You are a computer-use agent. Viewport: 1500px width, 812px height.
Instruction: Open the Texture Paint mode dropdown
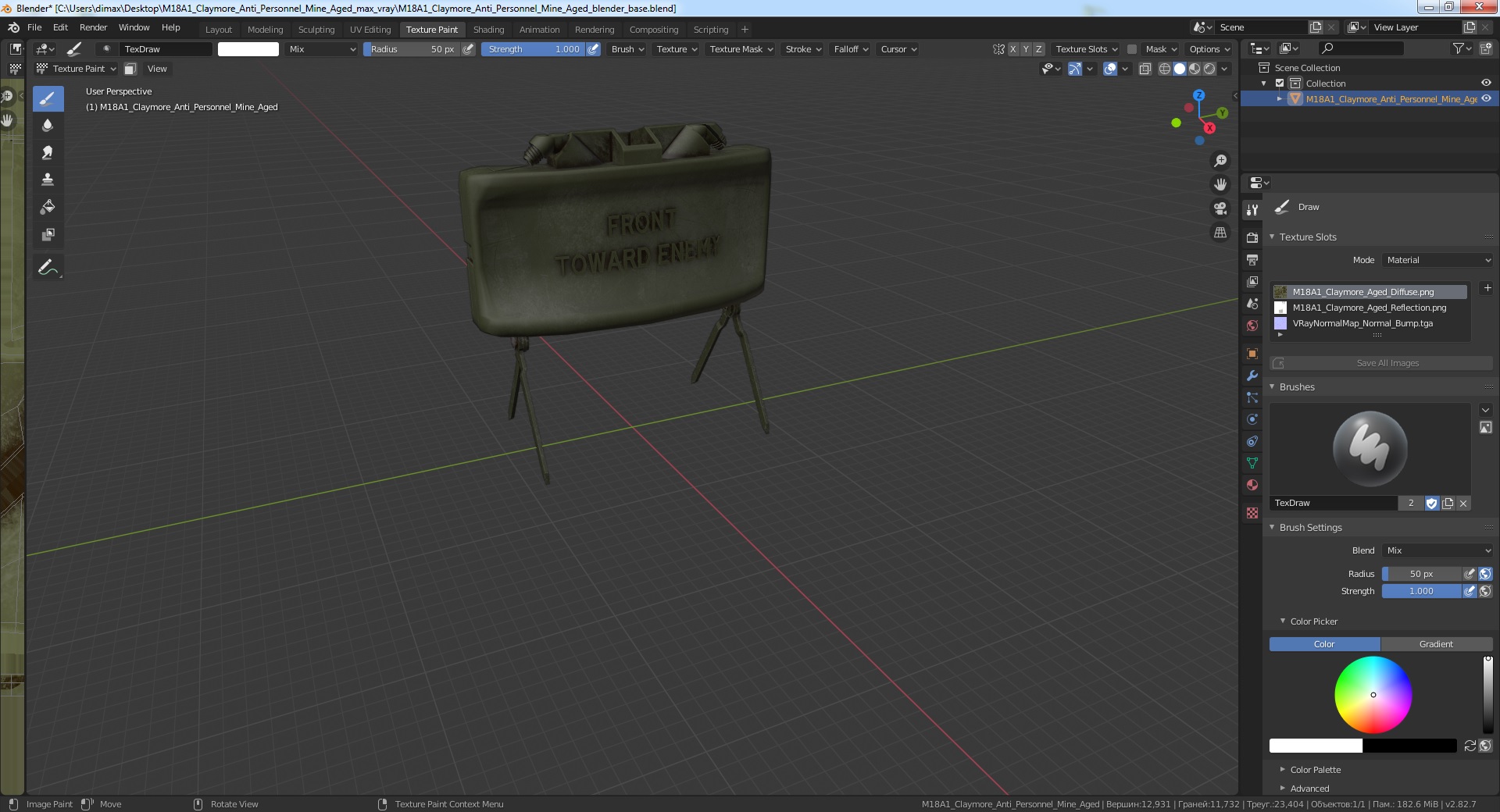pos(77,69)
